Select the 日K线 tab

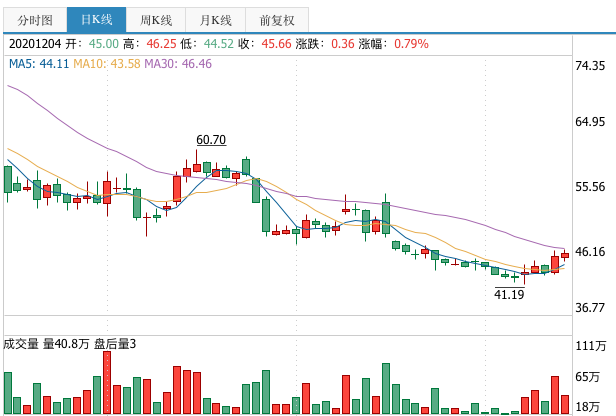click(x=97, y=20)
